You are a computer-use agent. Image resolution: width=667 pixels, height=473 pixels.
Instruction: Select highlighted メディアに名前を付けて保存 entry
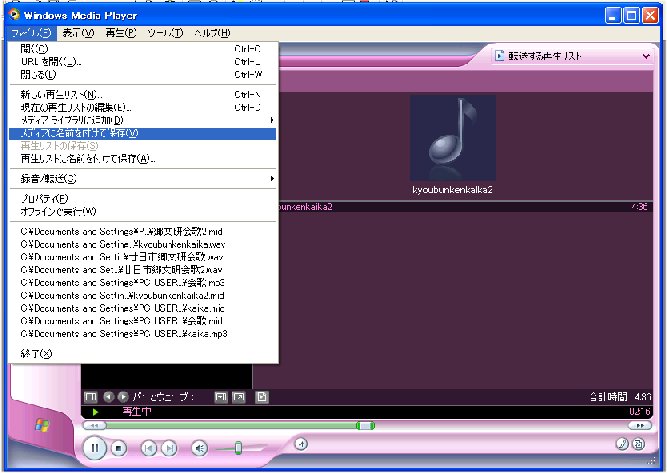(x=143, y=134)
